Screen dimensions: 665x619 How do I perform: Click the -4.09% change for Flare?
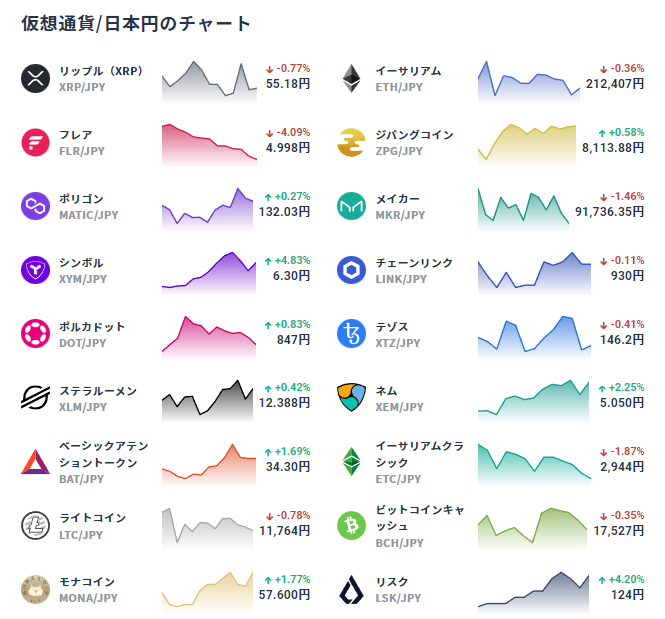288,132
